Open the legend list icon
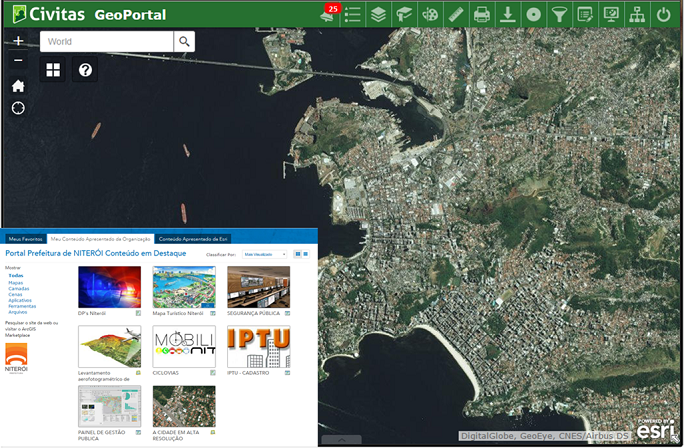Image resolution: width=684 pixels, height=448 pixels. click(x=352, y=14)
